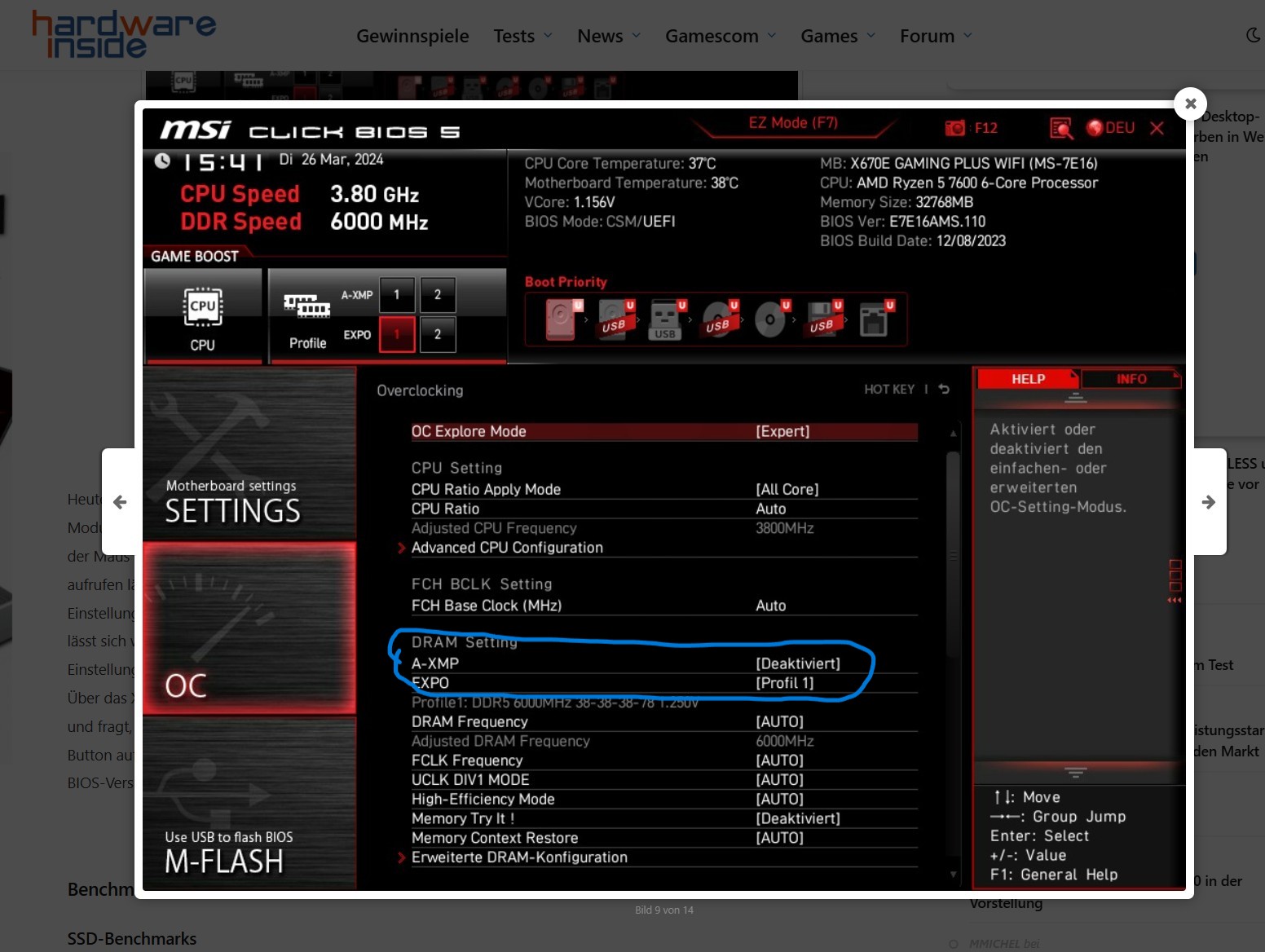Image resolution: width=1265 pixels, height=952 pixels.
Task: Open the Gamescom menu
Action: click(x=721, y=36)
